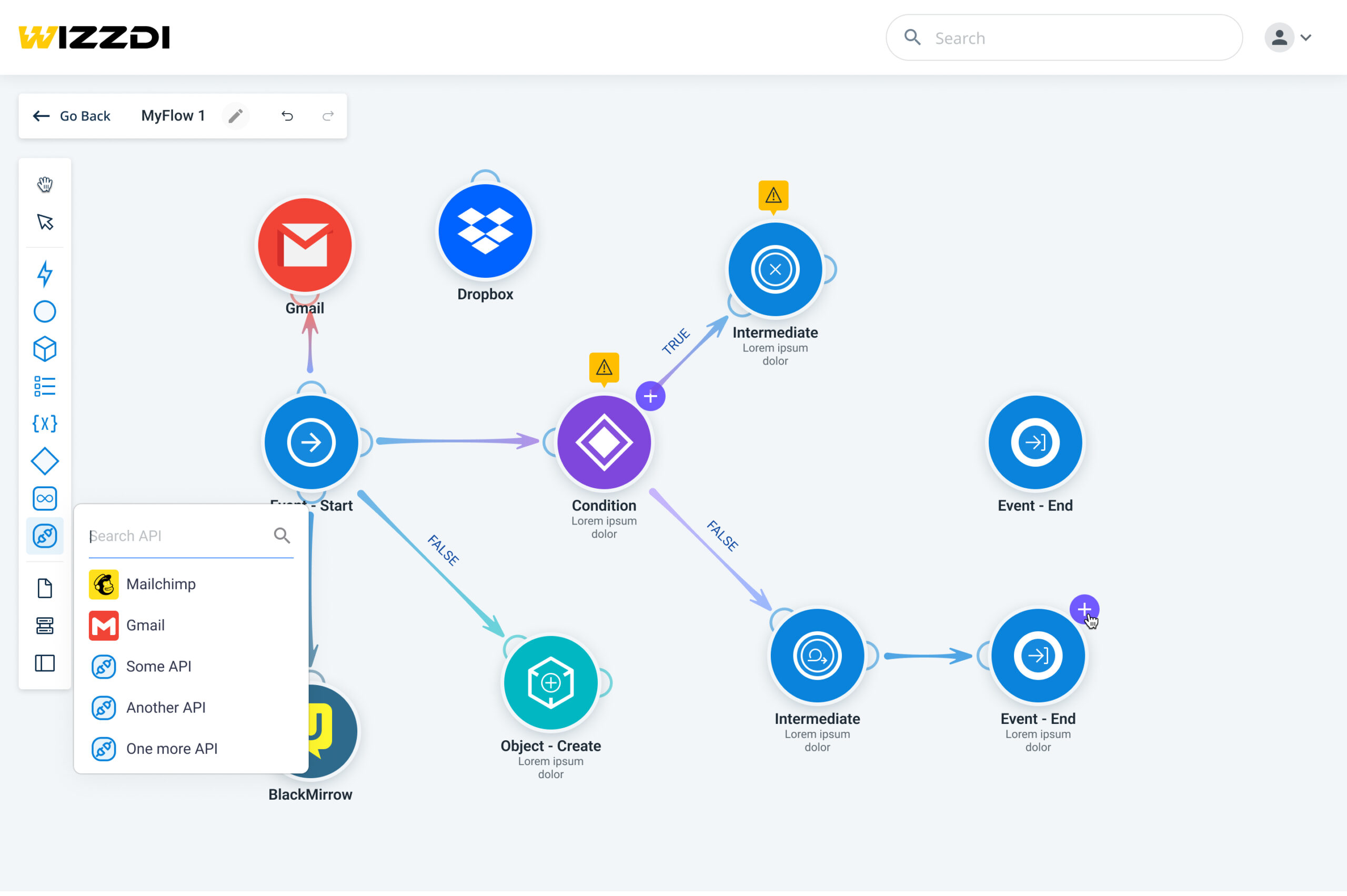
Task: Click the top Search field
Action: pos(1063,38)
